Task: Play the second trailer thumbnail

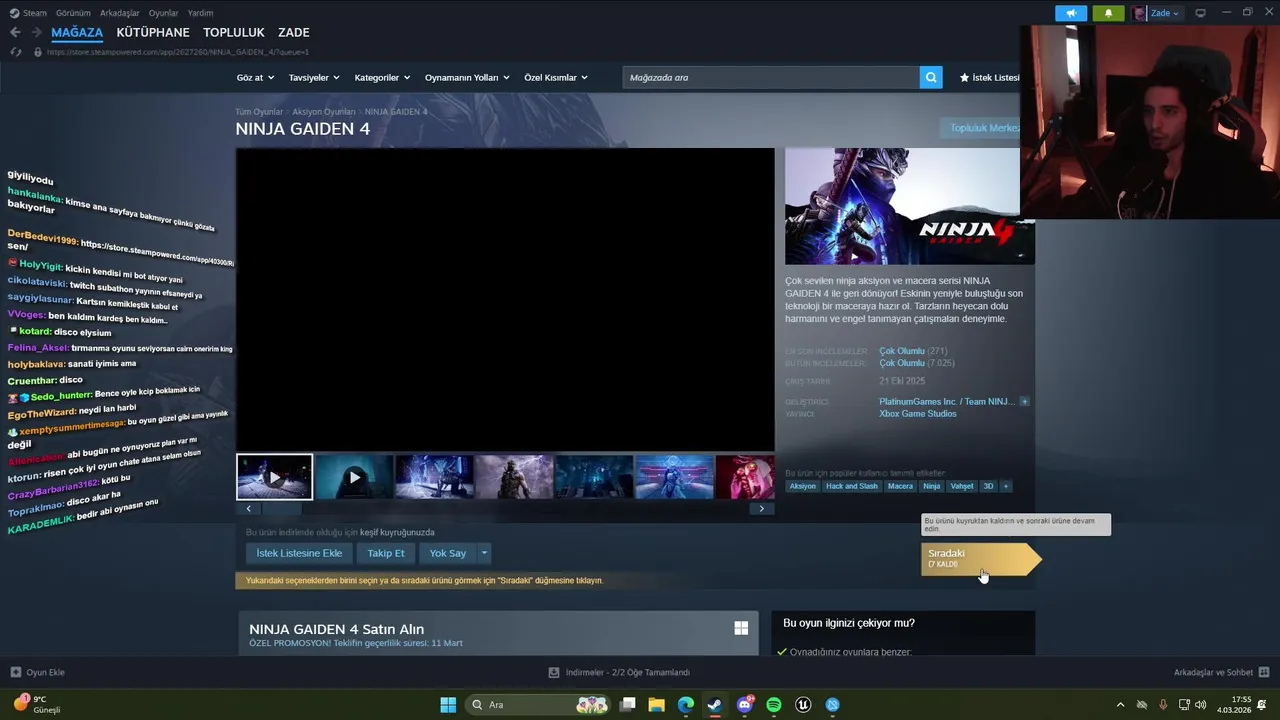Action: pos(354,477)
